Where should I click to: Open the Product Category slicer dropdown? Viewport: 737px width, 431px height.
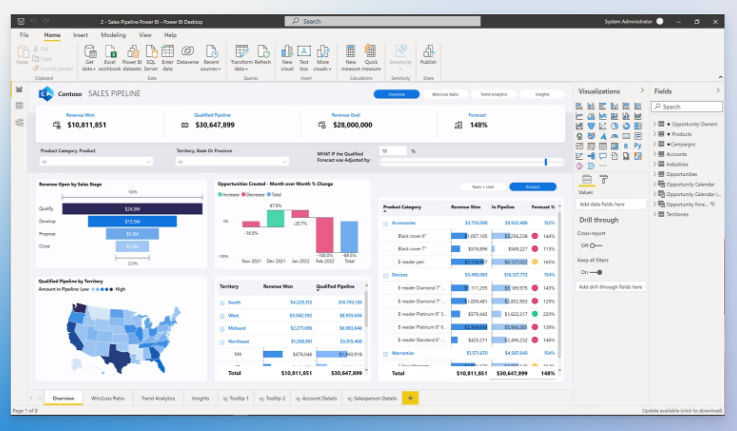(96, 162)
